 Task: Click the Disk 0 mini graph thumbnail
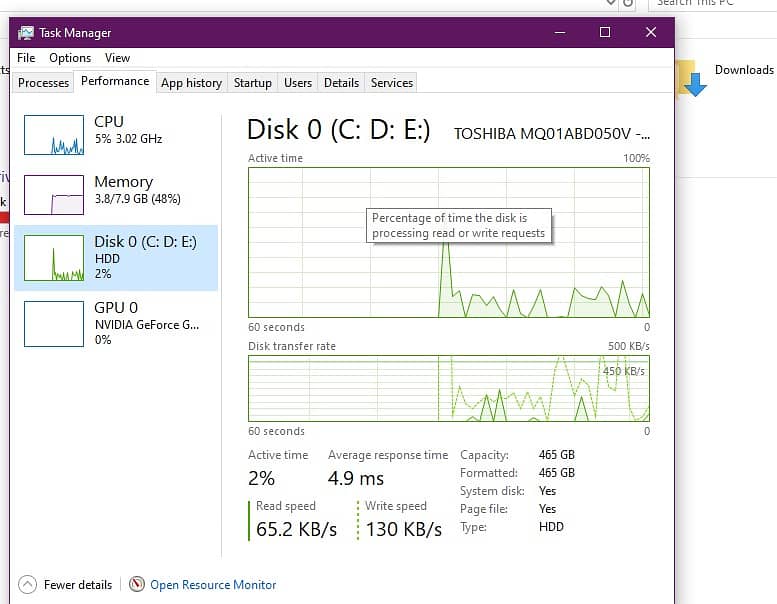click(x=53, y=257)
